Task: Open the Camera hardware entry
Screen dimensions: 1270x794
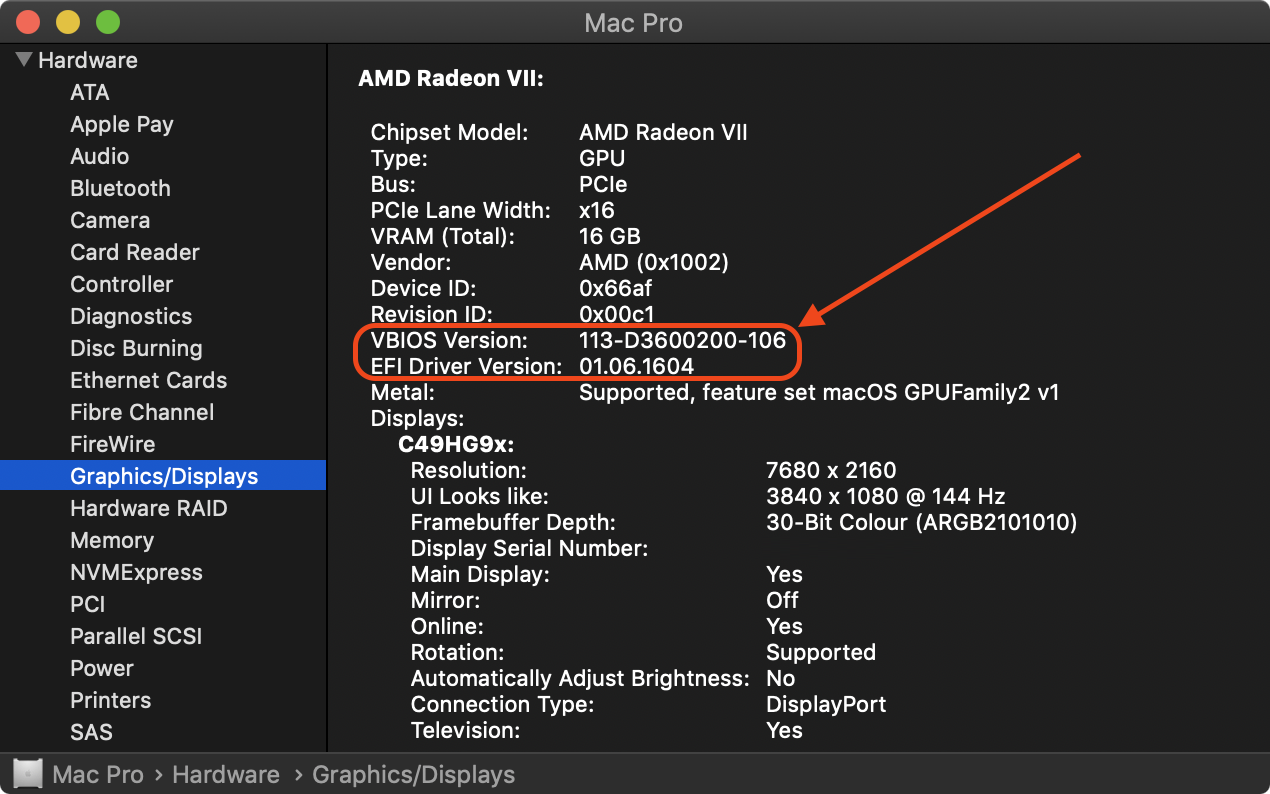Action: coord(110,220)
